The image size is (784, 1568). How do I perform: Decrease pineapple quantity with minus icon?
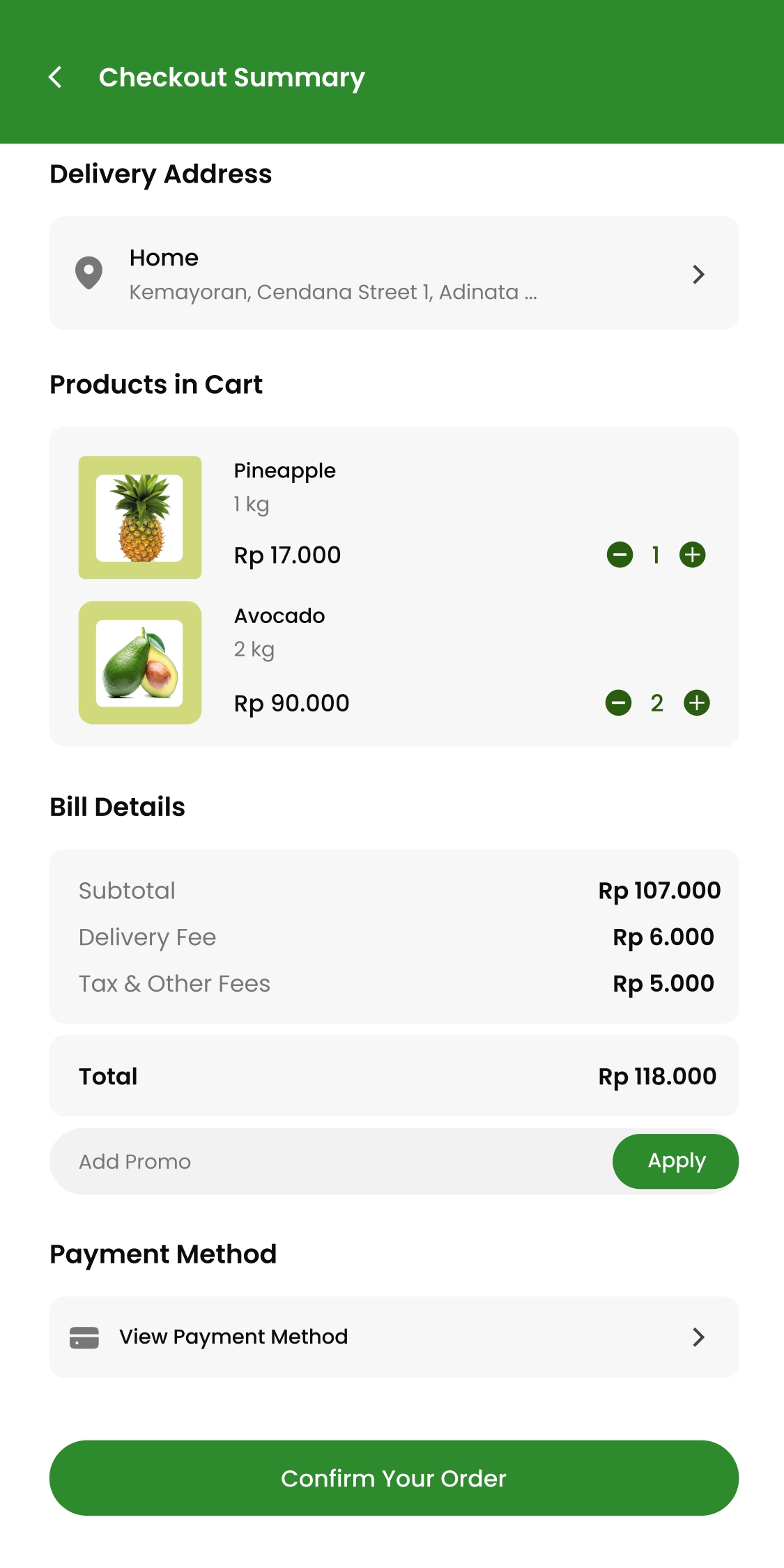[x=620, y=555]
